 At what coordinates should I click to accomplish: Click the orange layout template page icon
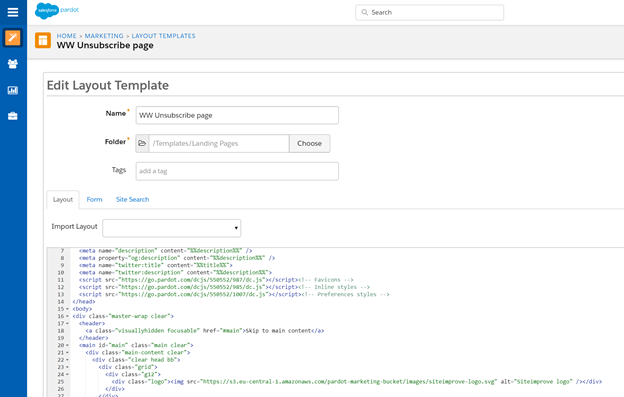(43, 40)
